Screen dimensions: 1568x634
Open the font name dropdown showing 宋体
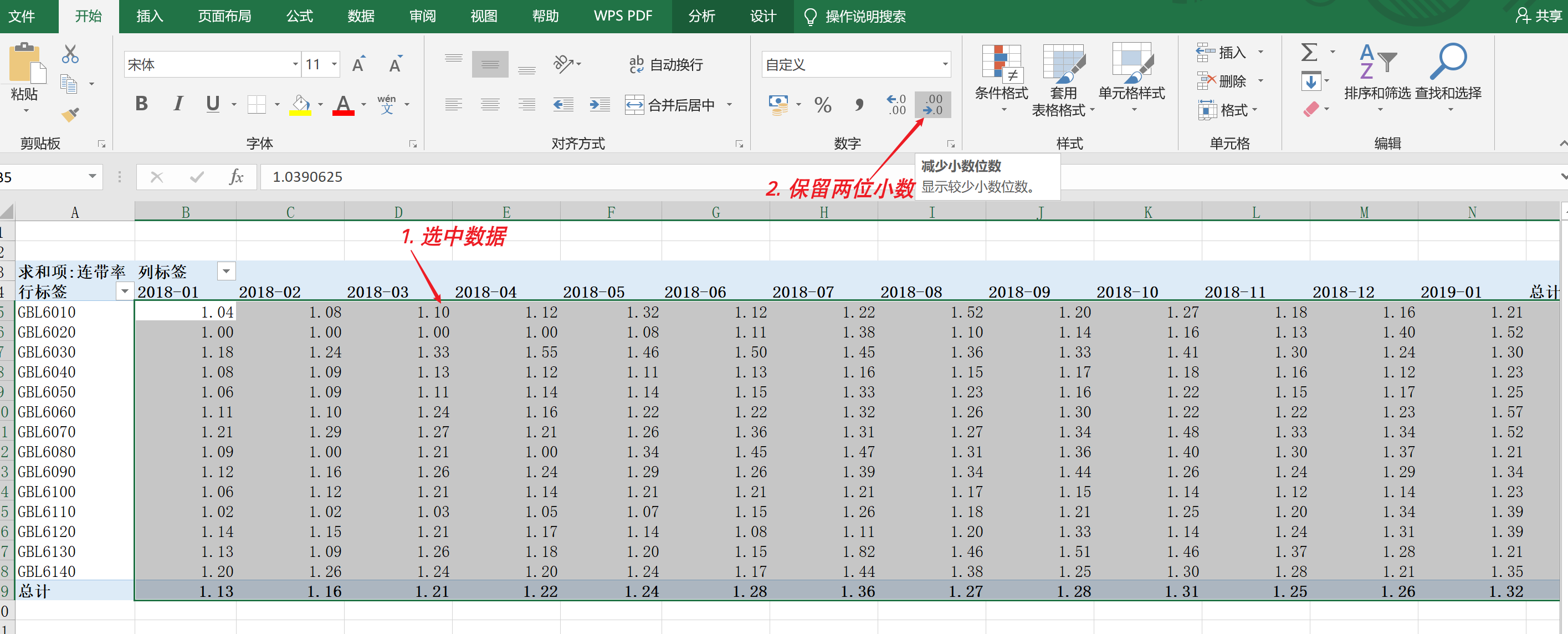295,64
